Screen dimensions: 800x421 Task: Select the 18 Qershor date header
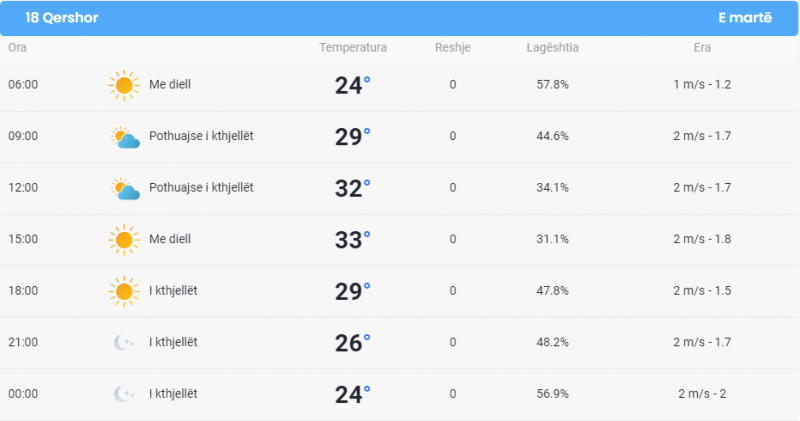click(62, 18)
